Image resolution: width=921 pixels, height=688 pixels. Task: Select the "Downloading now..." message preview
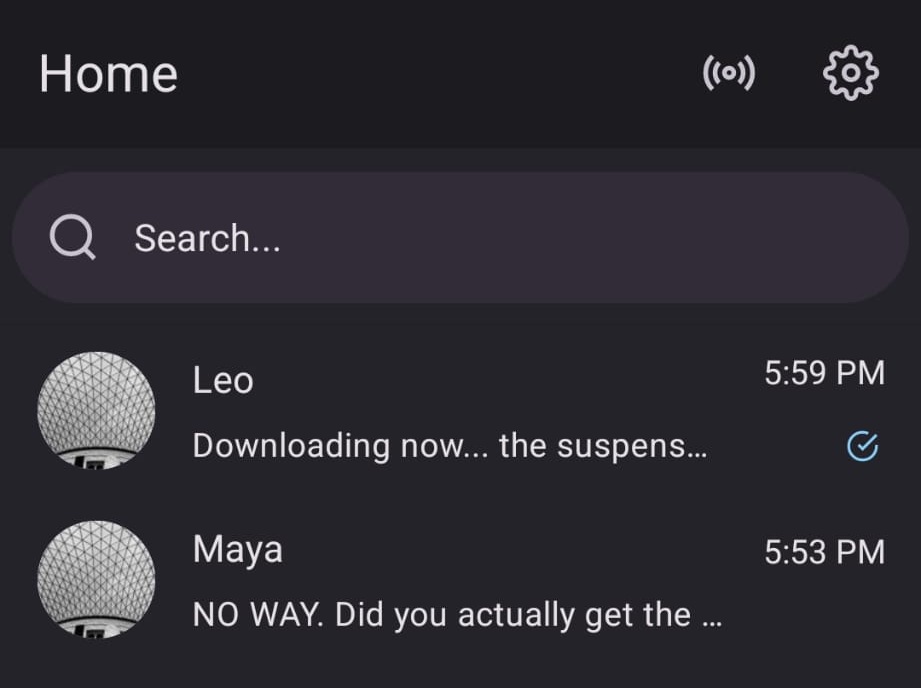[450, 446]
